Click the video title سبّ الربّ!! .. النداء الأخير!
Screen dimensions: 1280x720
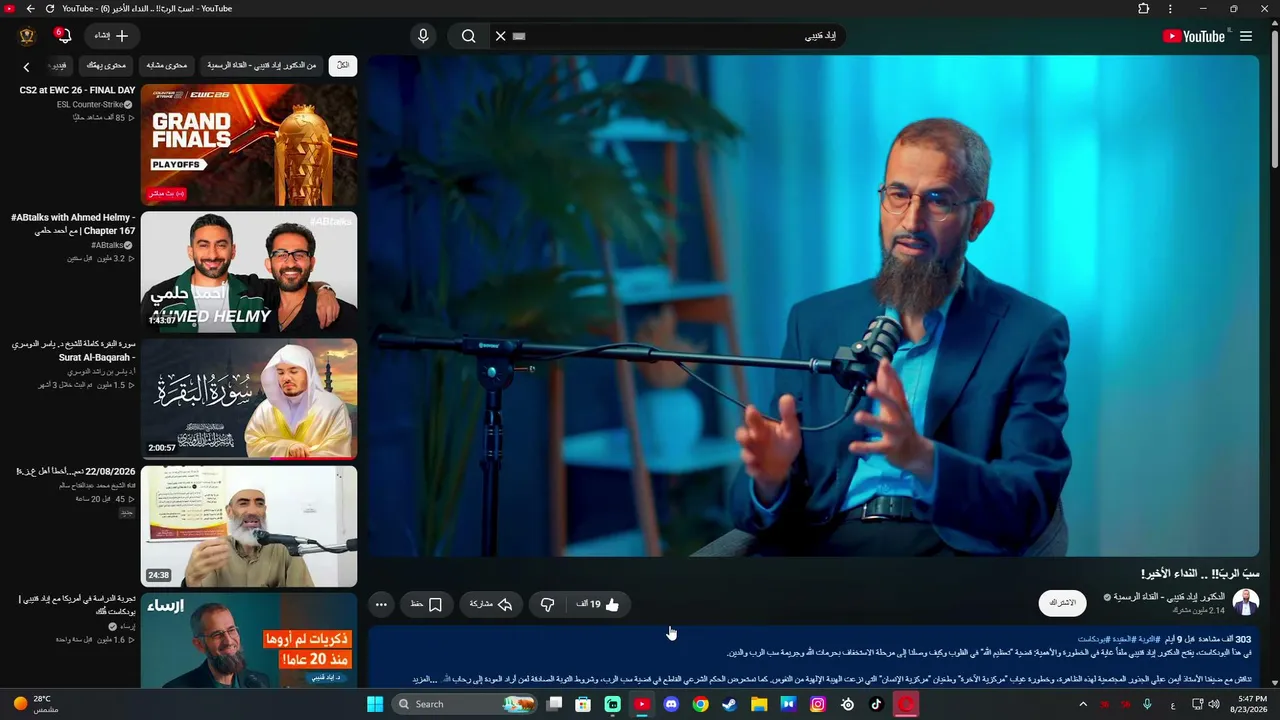[x=1200, y=574]
